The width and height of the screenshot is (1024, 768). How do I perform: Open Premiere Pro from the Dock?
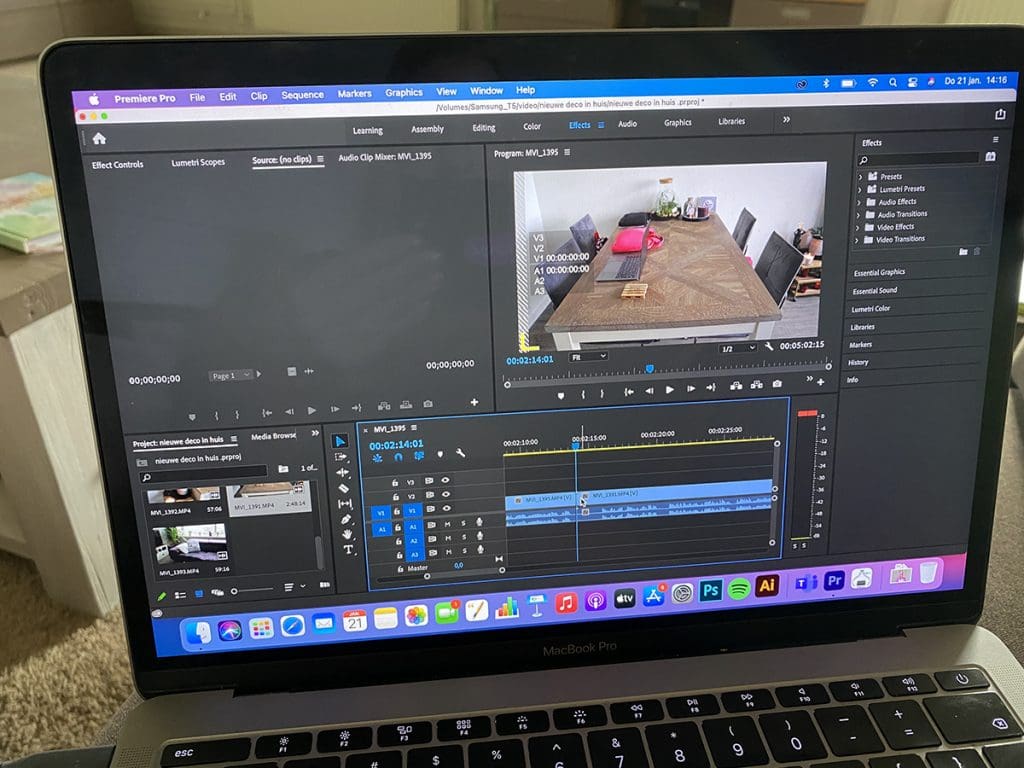(834, 581)
